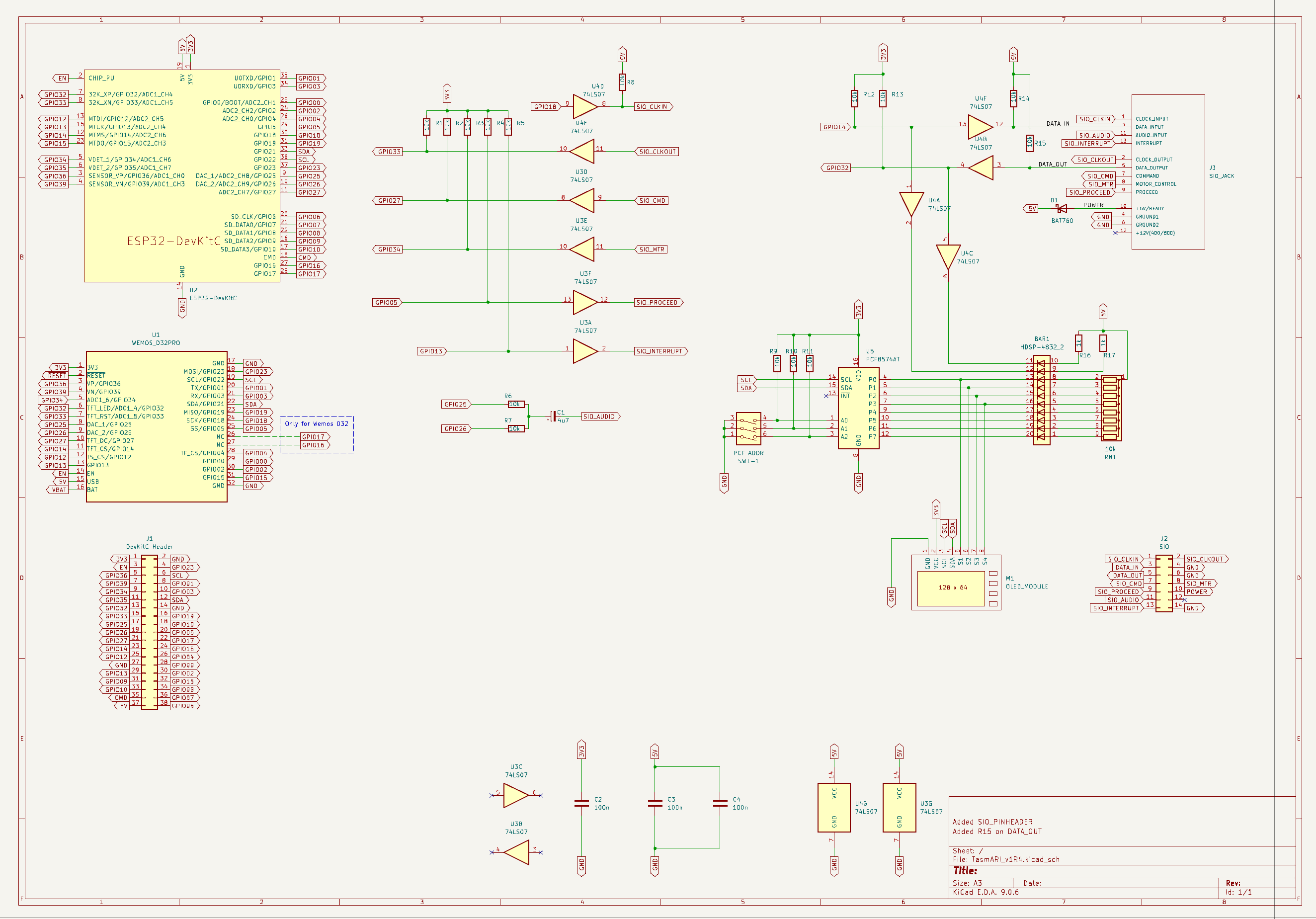The height and width of the screenshot is (919, 1316).
Task: Click the SIO_CLKIN label near R8
Action: click(x=652, y=107)
